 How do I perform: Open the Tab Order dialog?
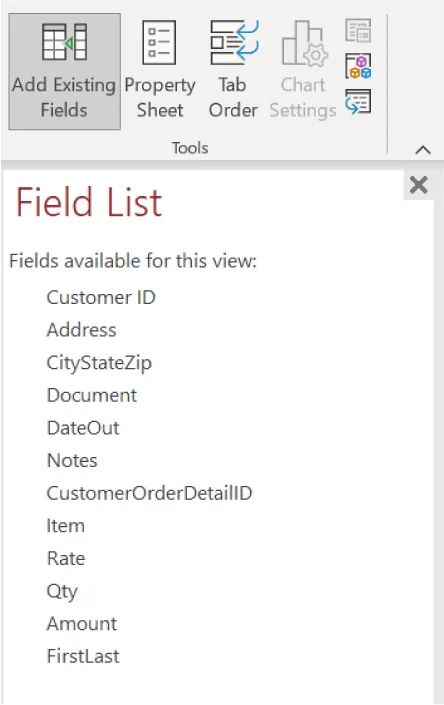click(233, 71)
